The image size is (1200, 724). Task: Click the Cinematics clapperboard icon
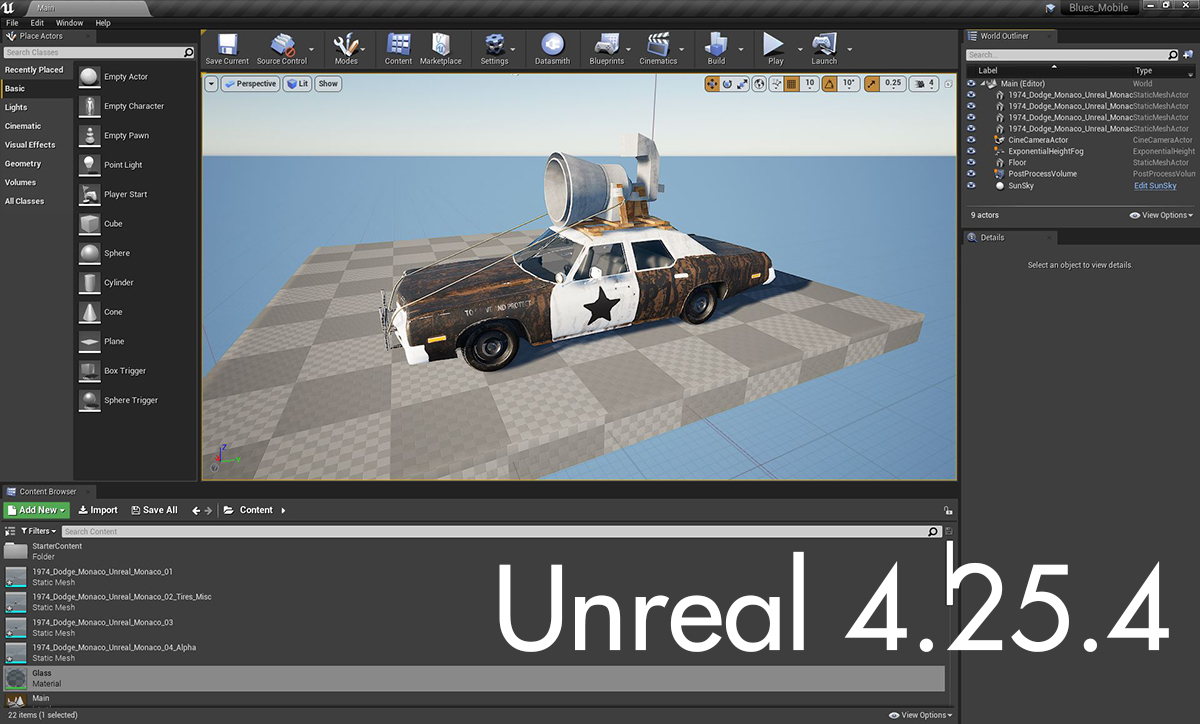tap(658, 46)
